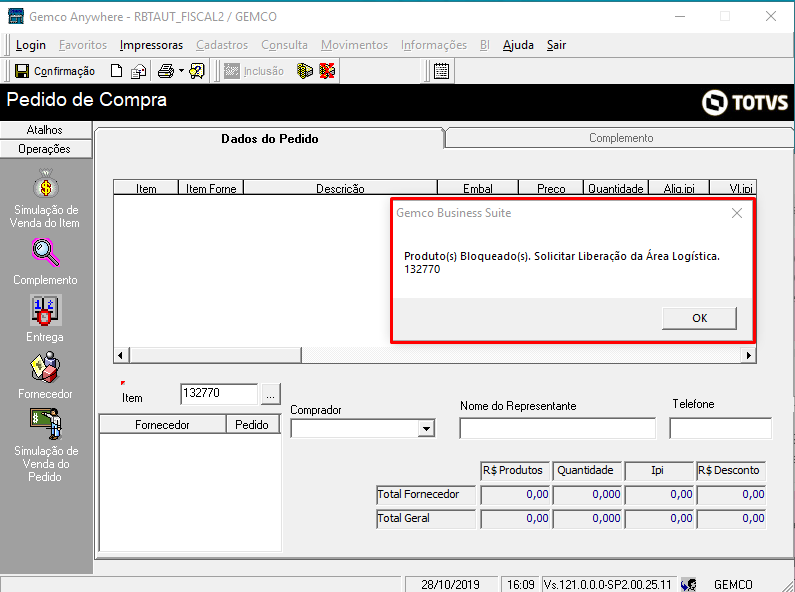Open Simulação de Venda do Pedido shortcut

(x=45, y=446)
